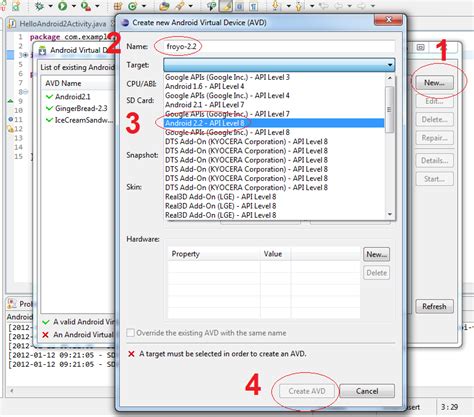The width and height of the screenshot is (474, 417).
Task: Click the Start... button in AVD Manager
Action: pos(434,179)
